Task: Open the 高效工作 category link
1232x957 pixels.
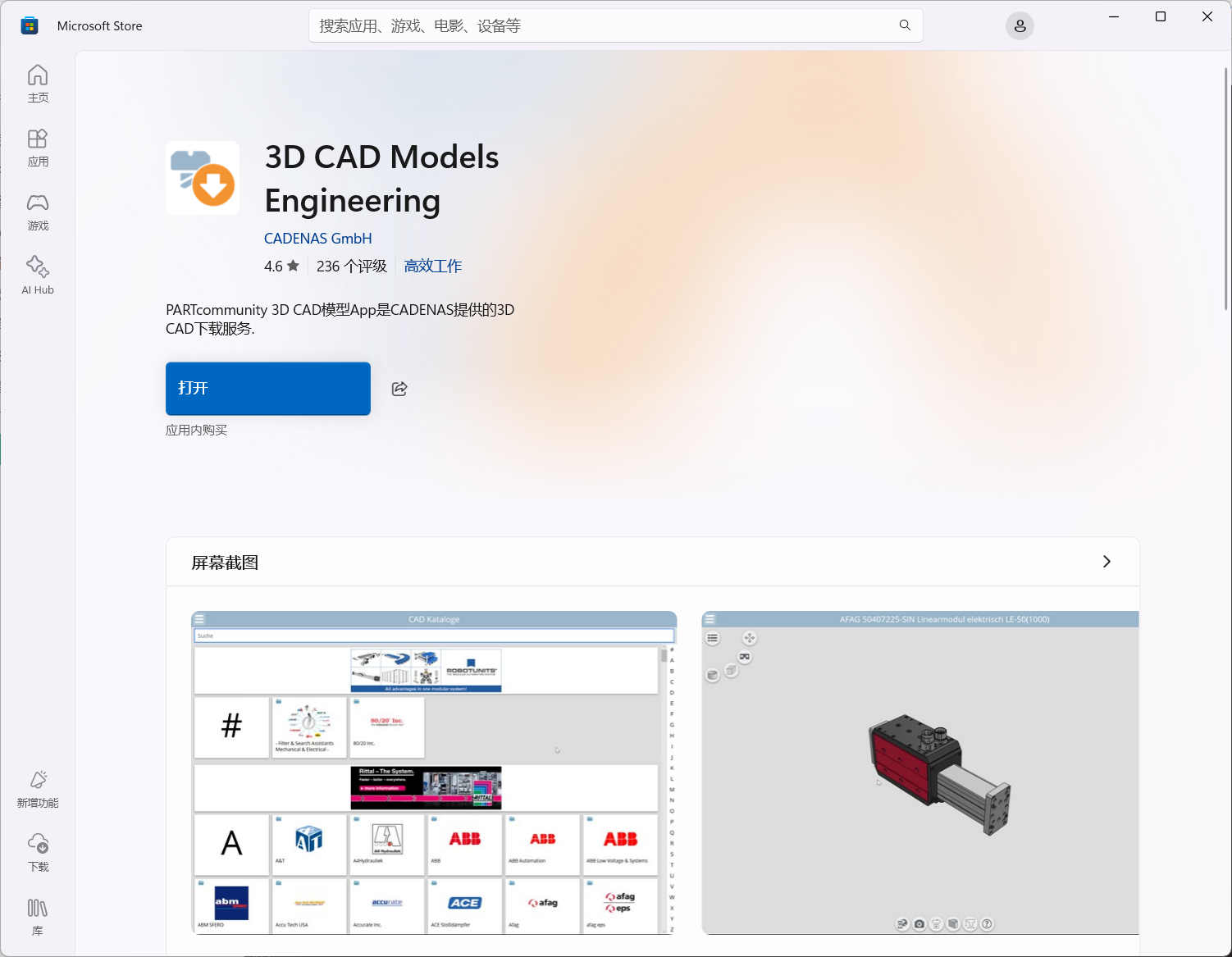Action: pyautogui.click(x=433, y=267)
